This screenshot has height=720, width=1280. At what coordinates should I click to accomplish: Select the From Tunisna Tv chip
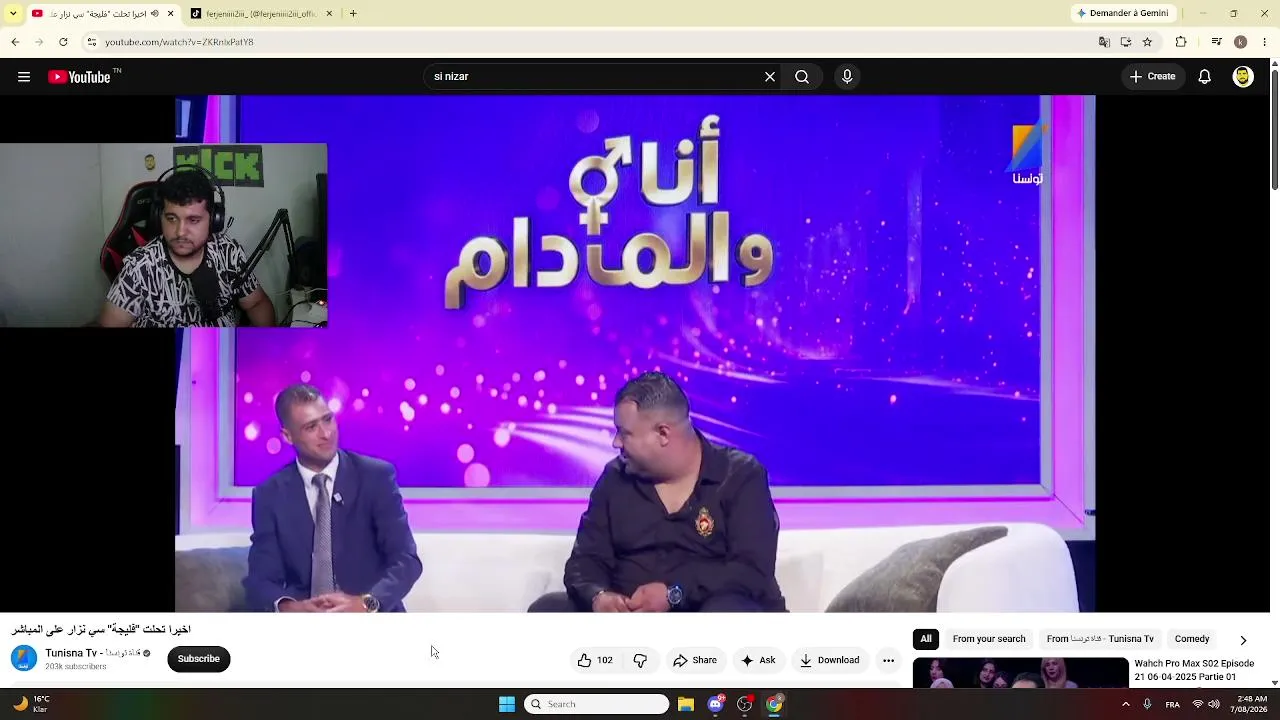[x=1100, y=639]
